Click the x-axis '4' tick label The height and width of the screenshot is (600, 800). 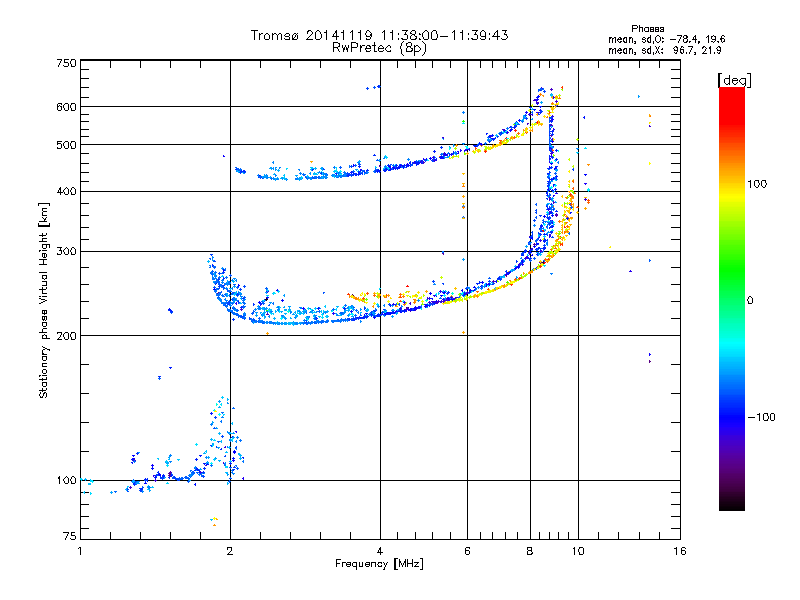[380, 551]
